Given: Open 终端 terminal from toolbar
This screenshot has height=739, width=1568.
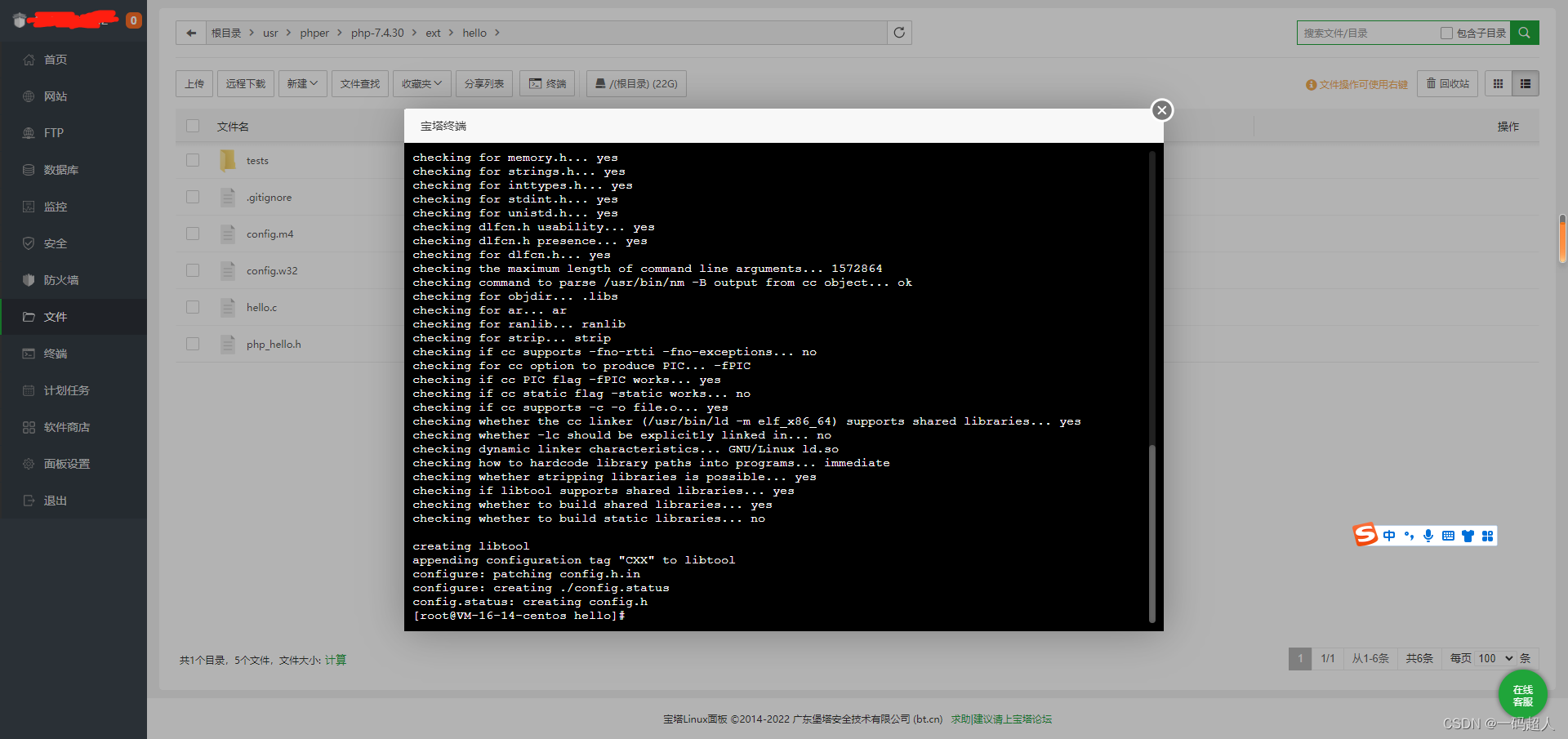Looking at the screenshot, I should coord(547,83).
